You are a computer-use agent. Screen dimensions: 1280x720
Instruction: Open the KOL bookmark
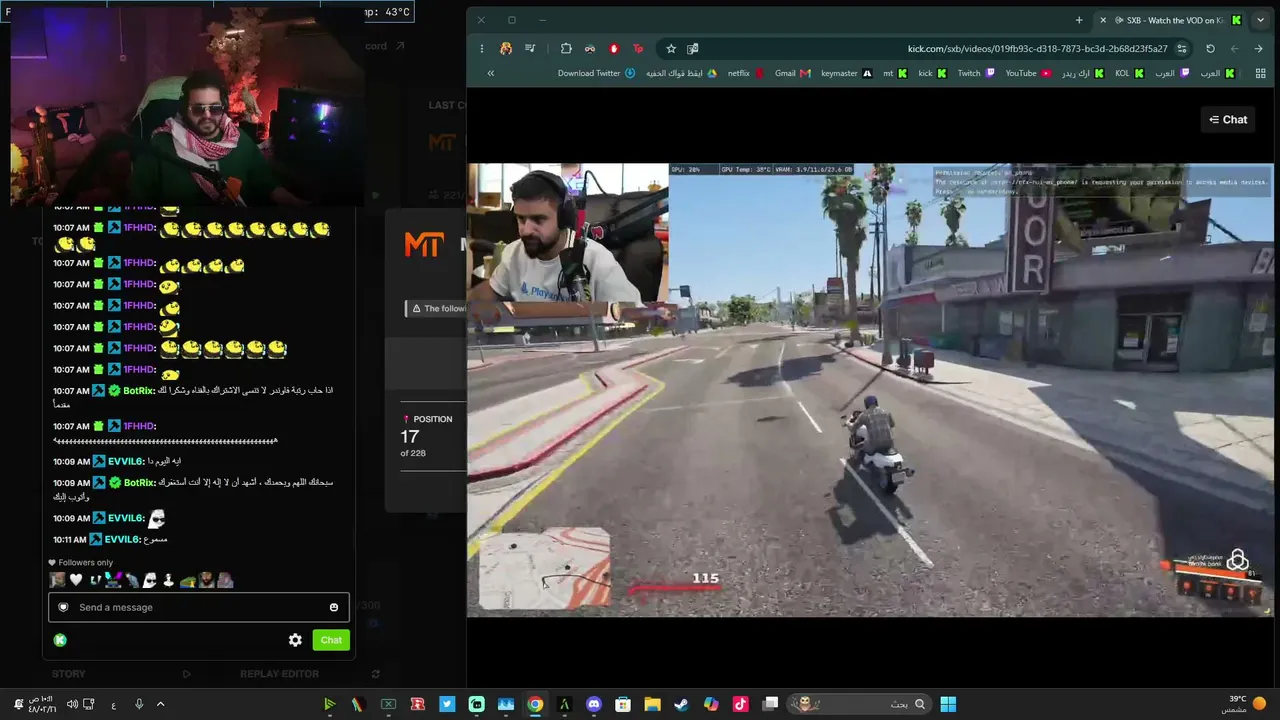[1129, 73]
